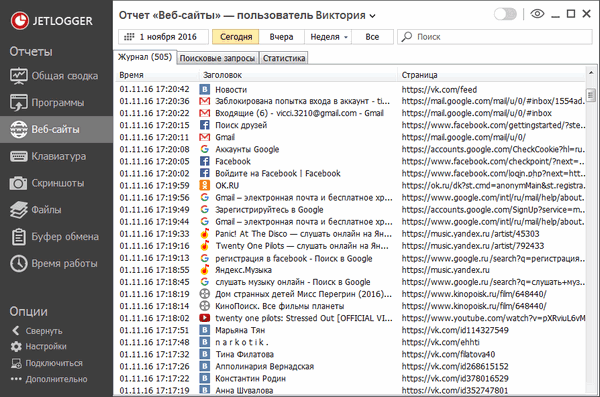Image resolution: width=600 pixels, height=397 pixels.
Task: Open the Клавиатура report
Action: (56, 156)
